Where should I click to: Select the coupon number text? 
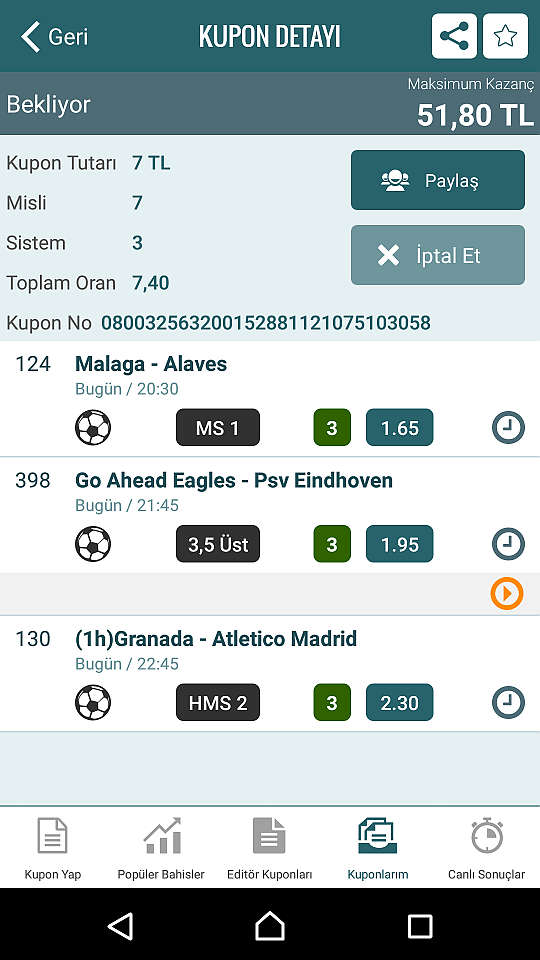(x=266, y=323)
